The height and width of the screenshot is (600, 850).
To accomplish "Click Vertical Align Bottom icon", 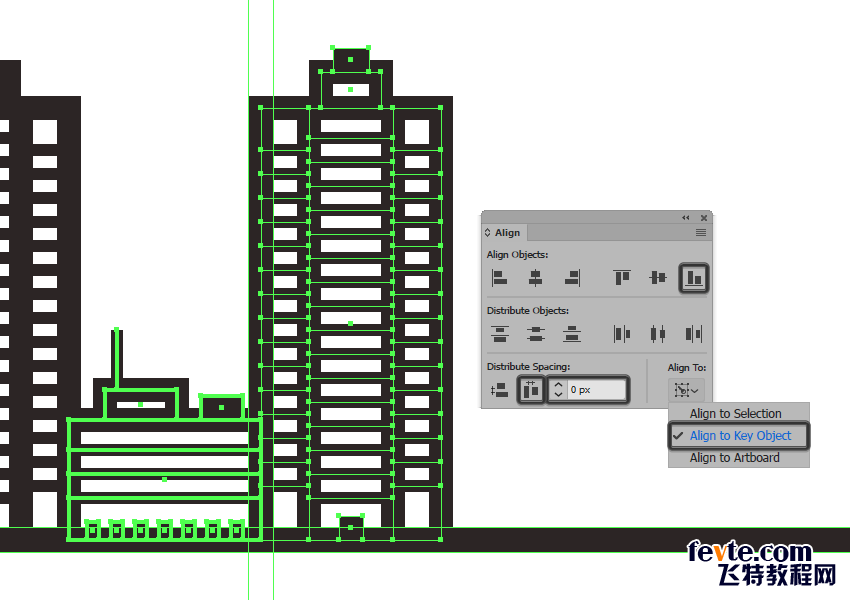I will (693, 277).
